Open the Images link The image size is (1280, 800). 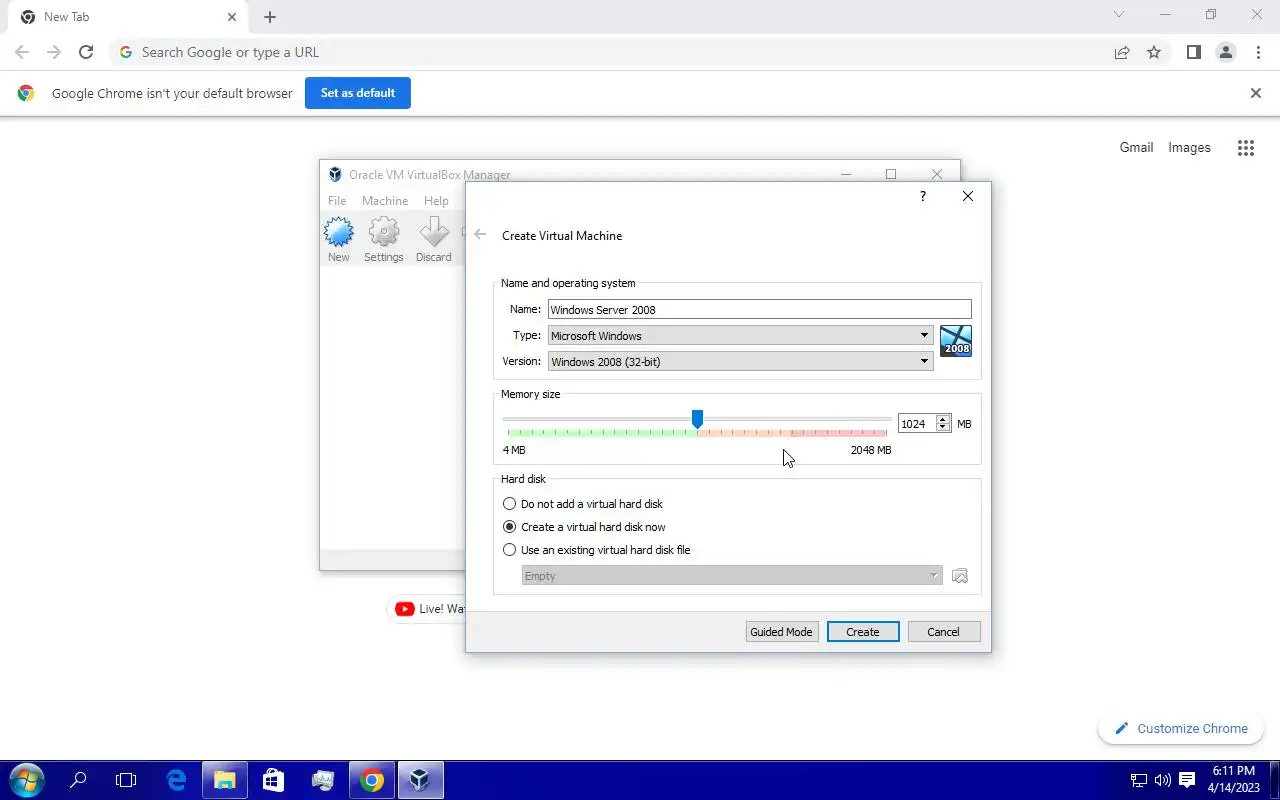[x=1189, y=147]
